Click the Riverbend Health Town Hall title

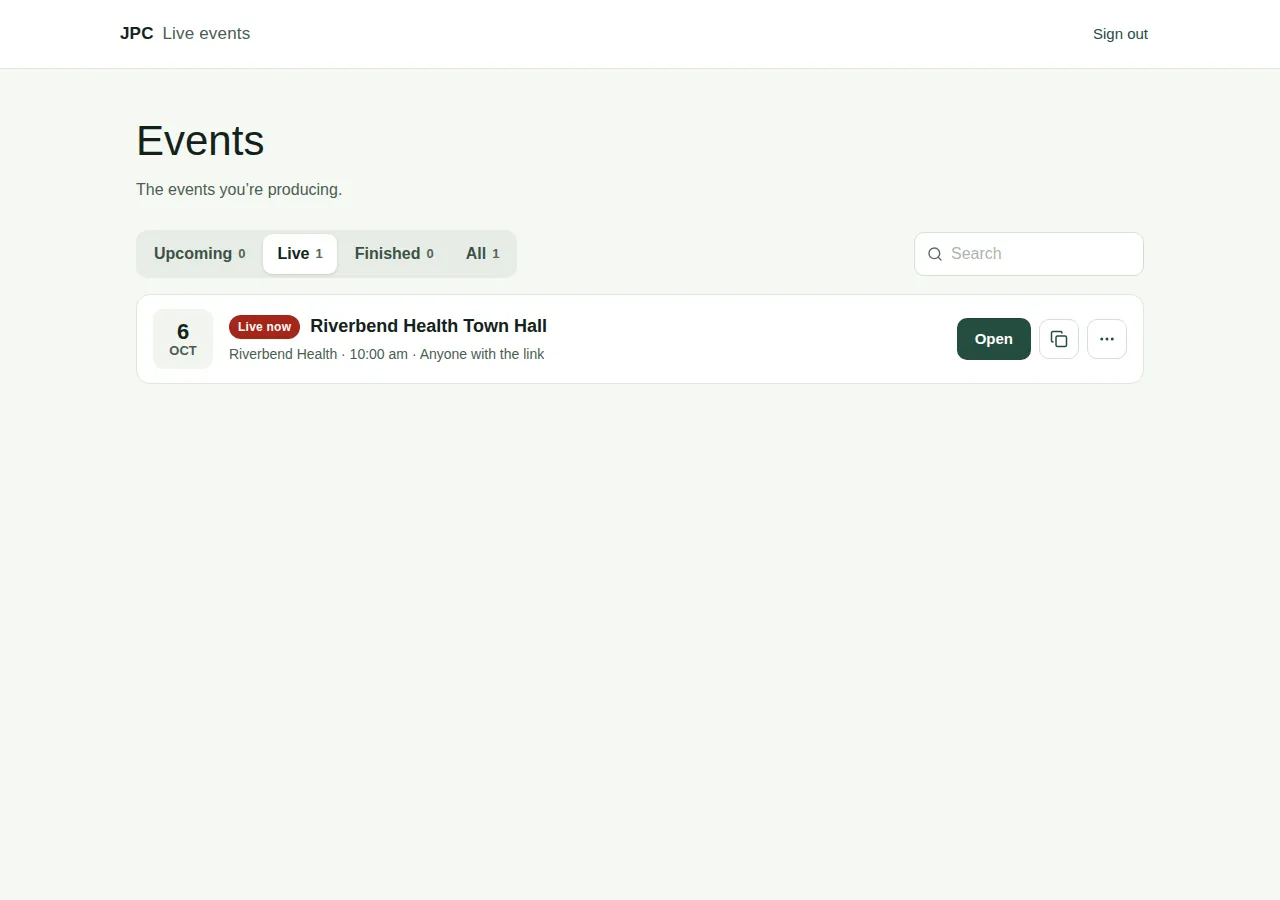point(428,326)
